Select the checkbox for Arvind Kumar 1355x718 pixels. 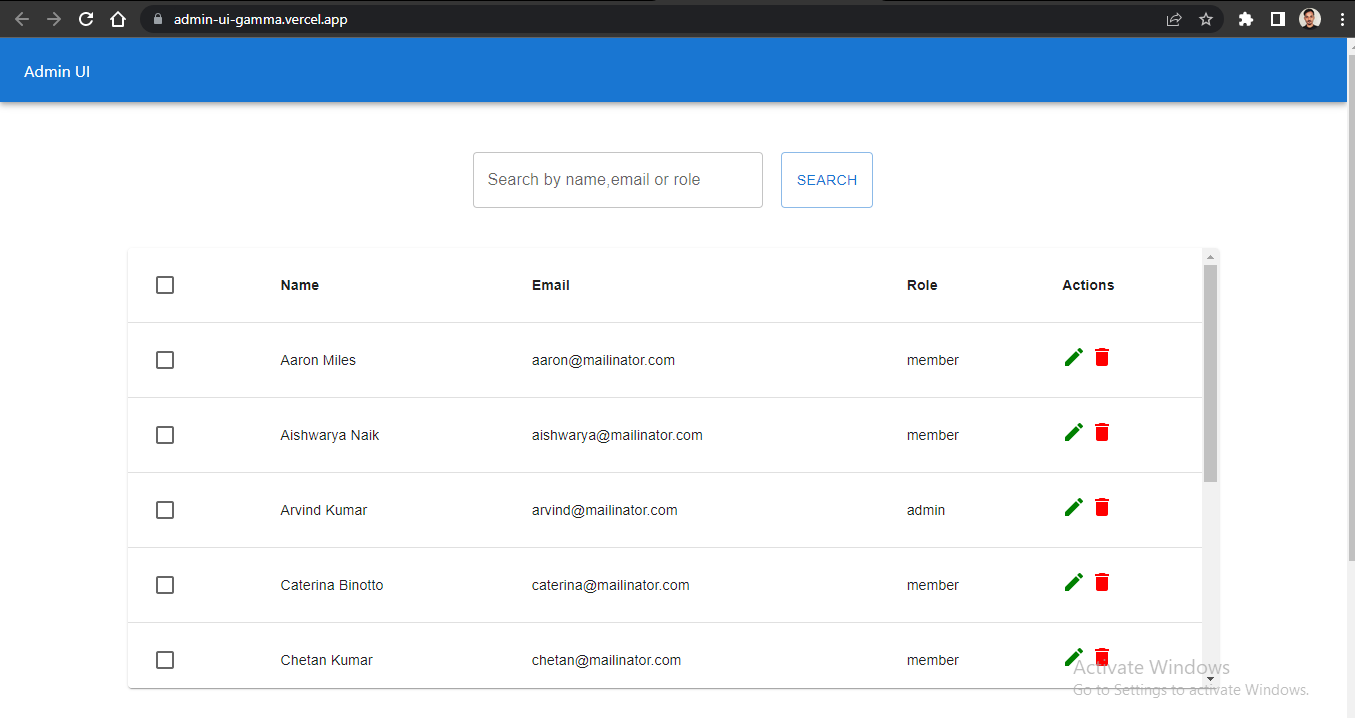point(165,510)
